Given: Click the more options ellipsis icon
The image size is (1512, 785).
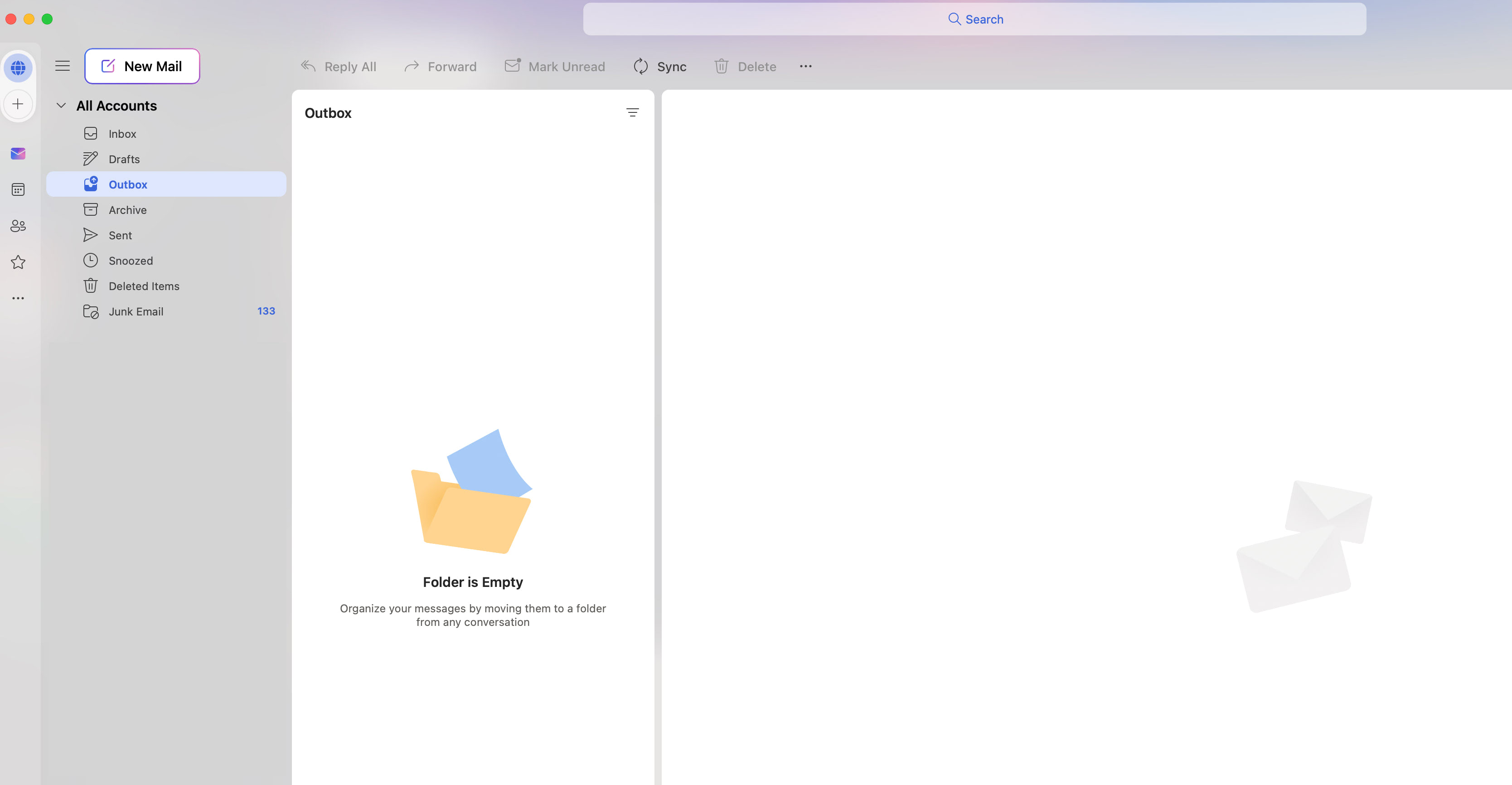Looking at the screenshot, I should (x=806, y=66).
